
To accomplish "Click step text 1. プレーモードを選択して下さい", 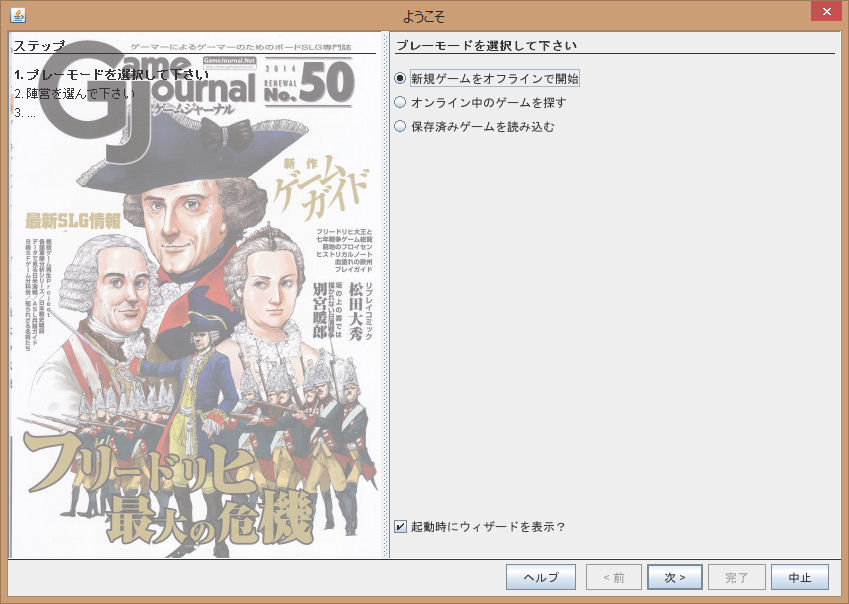I will point(112,74).
